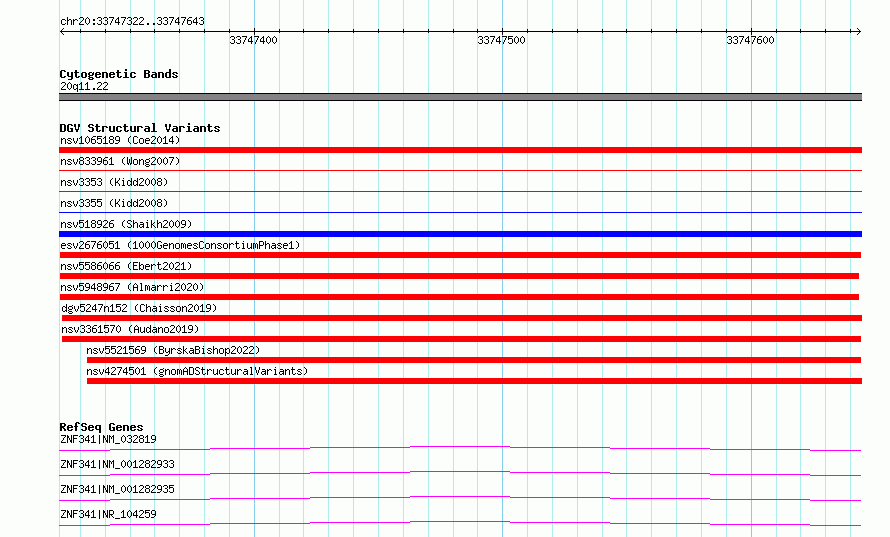Select the DGV Structural Variants track title
Screen dimensions: 890x537
140,128
